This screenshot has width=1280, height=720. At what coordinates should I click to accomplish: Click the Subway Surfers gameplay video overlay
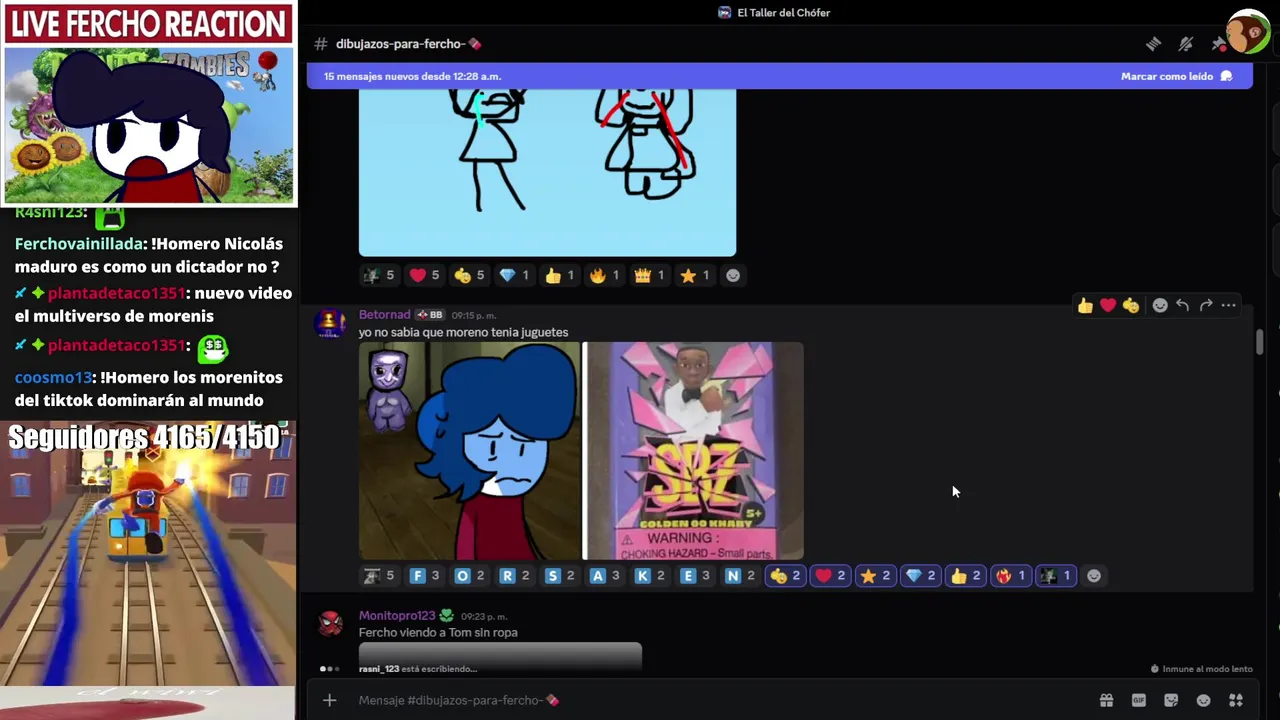(x=148, y=552)
